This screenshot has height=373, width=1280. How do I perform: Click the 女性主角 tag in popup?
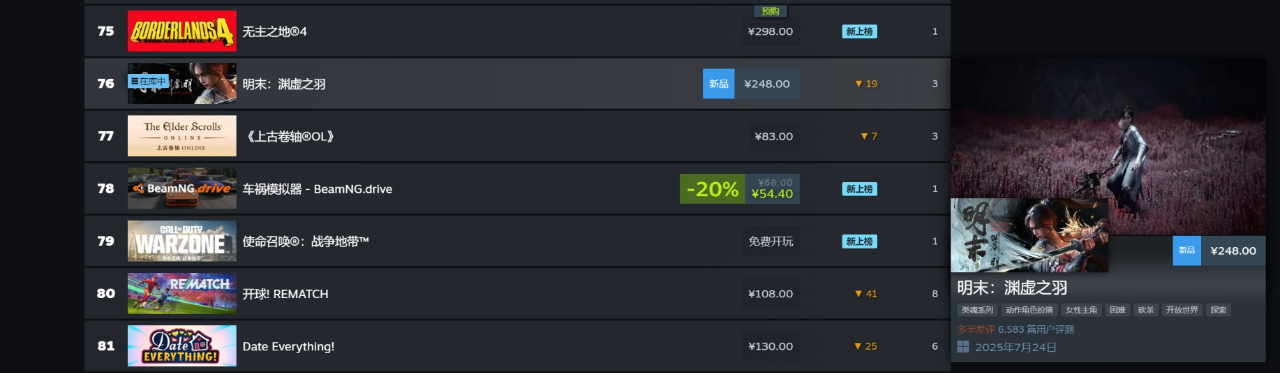point(1080,310)
